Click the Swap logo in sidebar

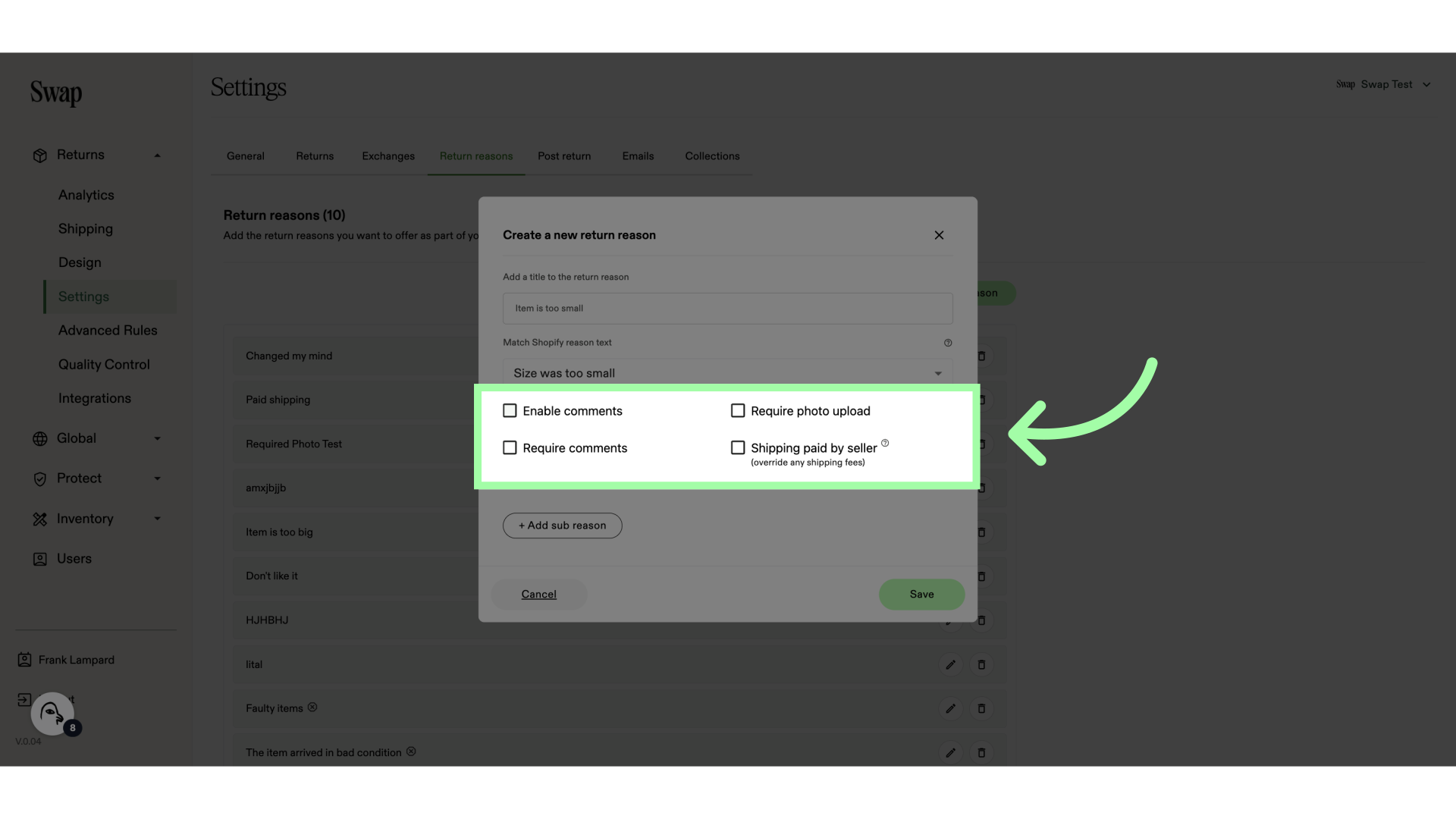point(56,93)
